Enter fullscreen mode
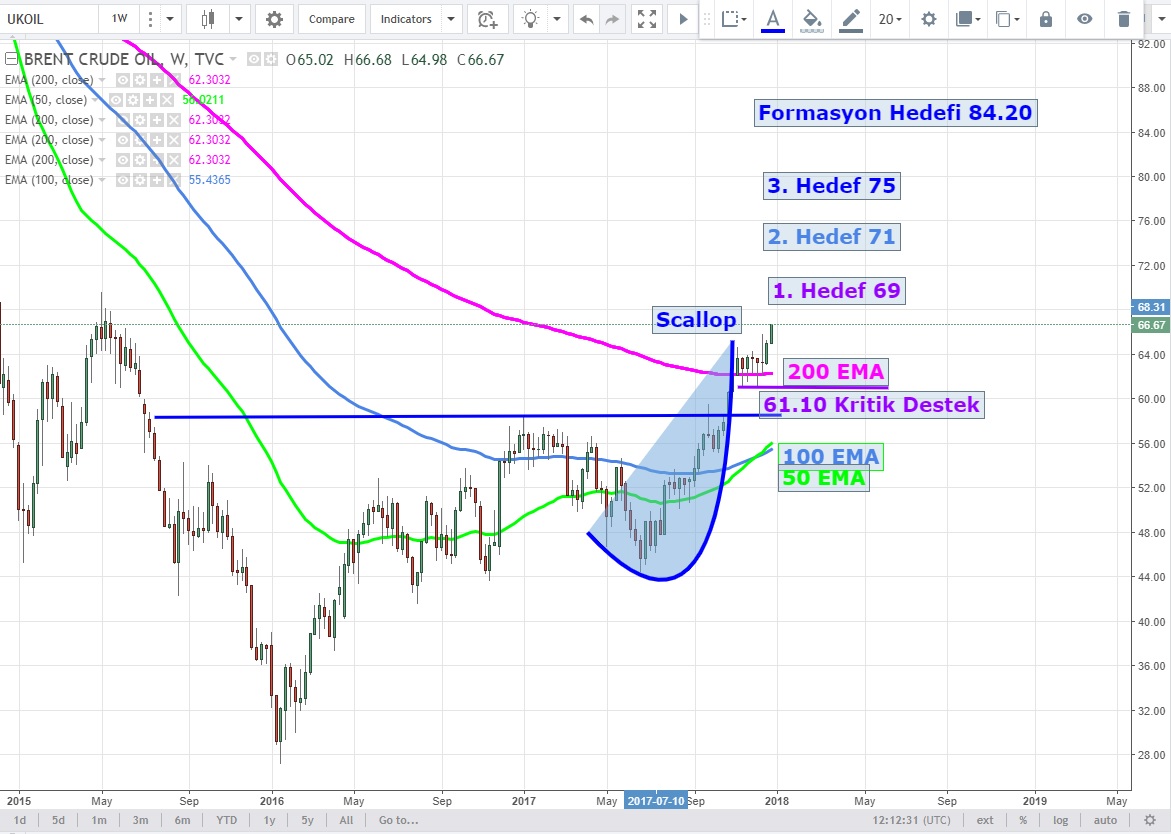The height and width of the screenshot is (834, 1171). tap(648, 19)
